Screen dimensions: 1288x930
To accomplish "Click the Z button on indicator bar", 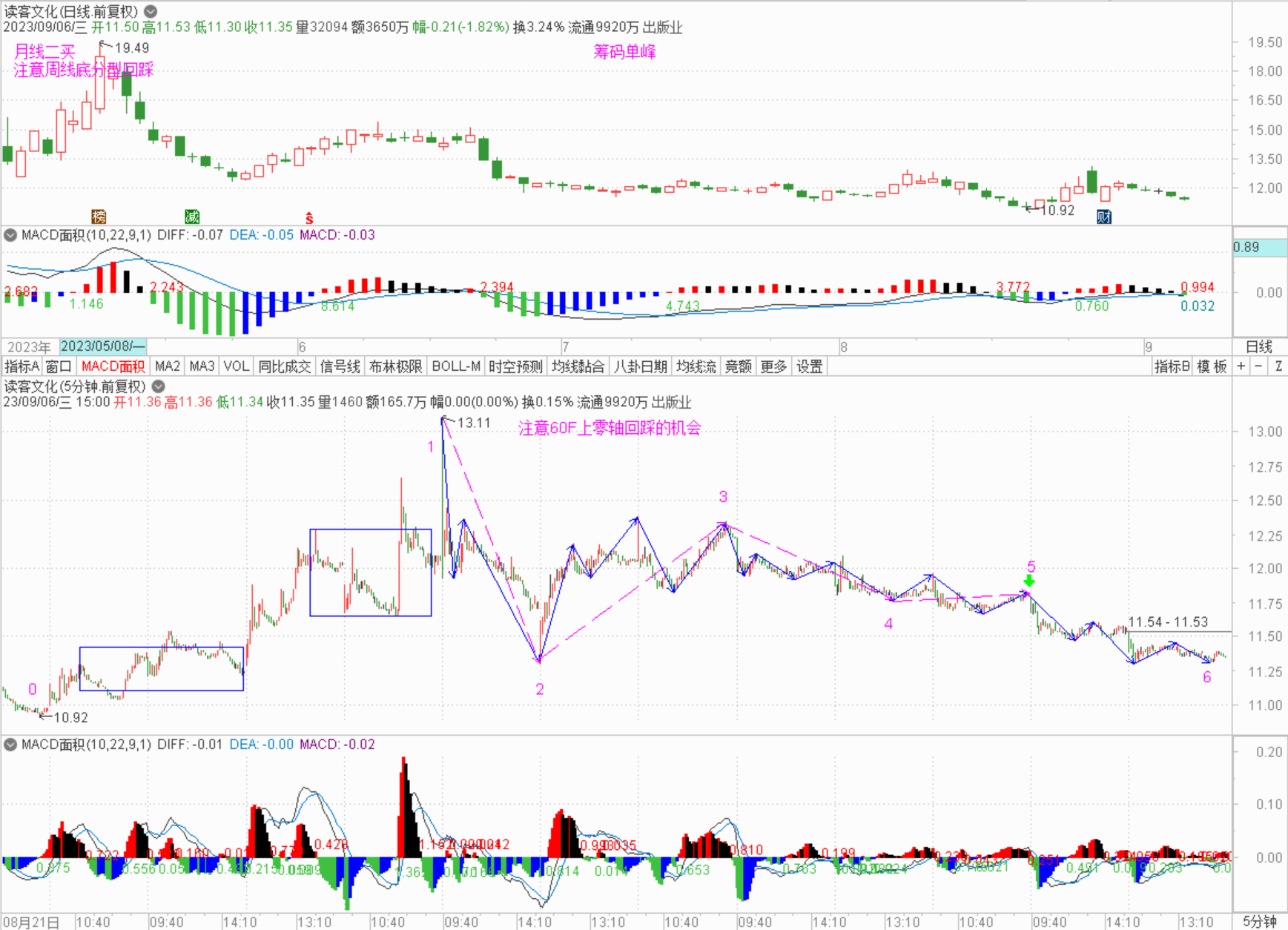I will [x=1278, y=366].
